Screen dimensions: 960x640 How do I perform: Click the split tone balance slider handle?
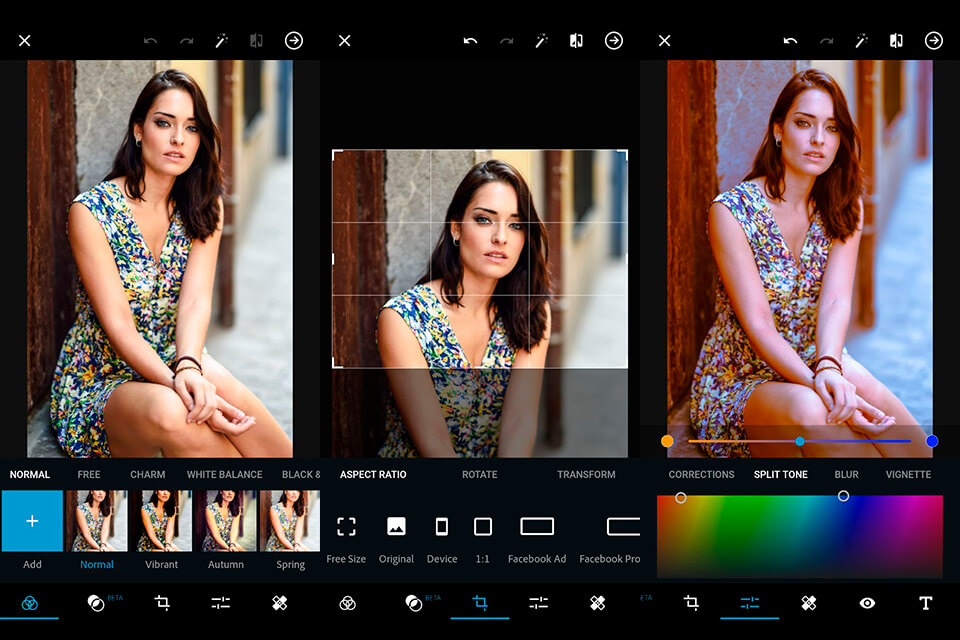click(x=800, y=441)
